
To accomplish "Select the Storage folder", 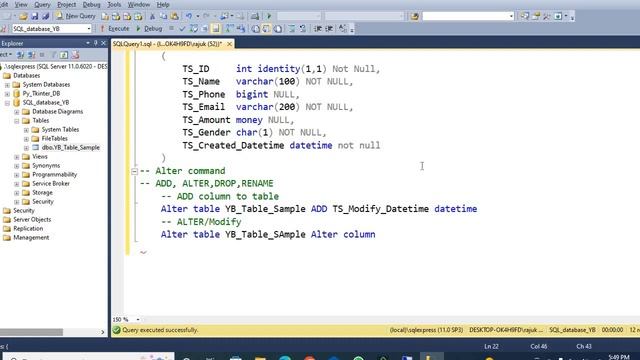I will 42,193.
